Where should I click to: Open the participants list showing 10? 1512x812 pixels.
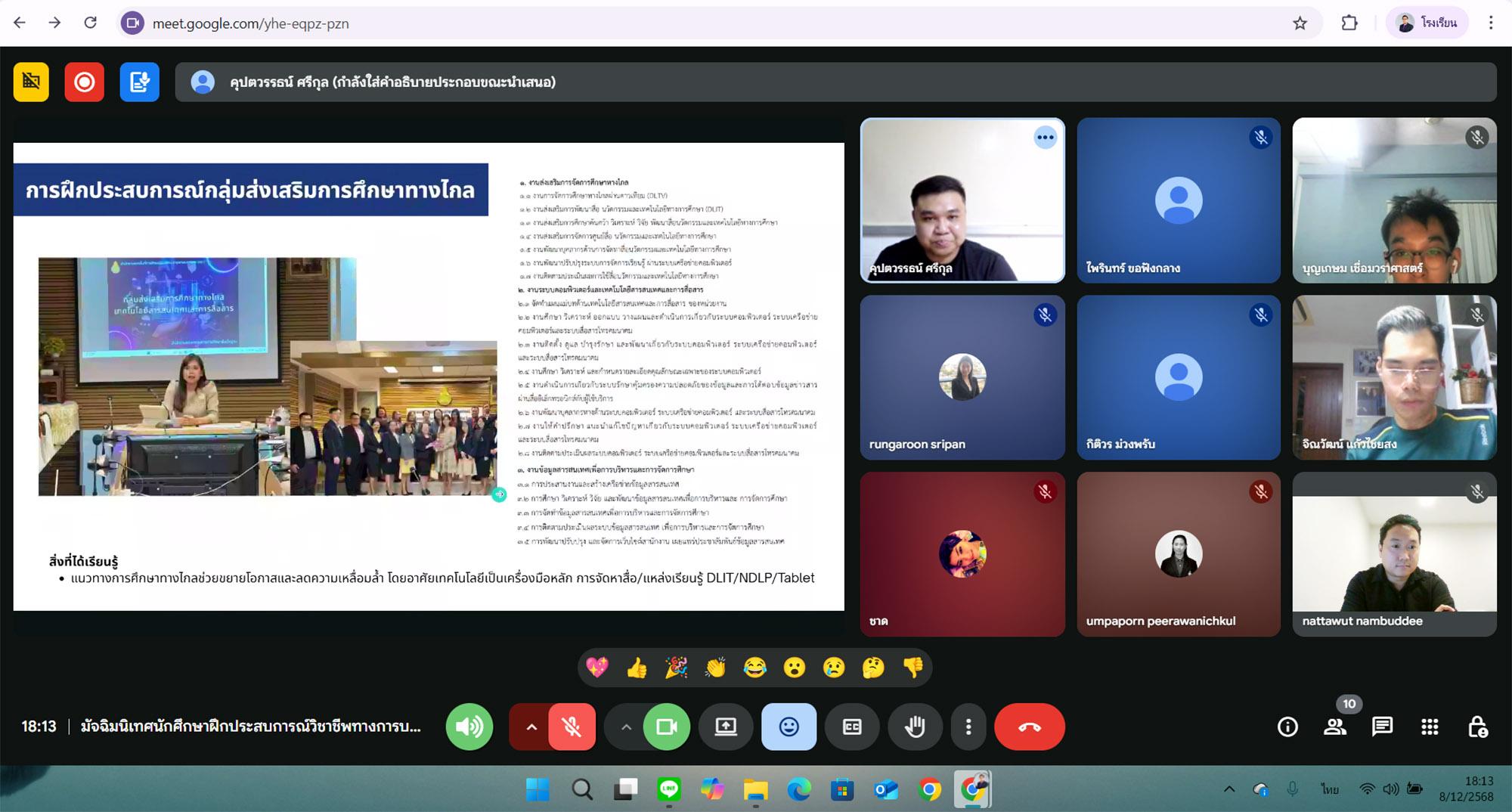tap(1335, 727)
